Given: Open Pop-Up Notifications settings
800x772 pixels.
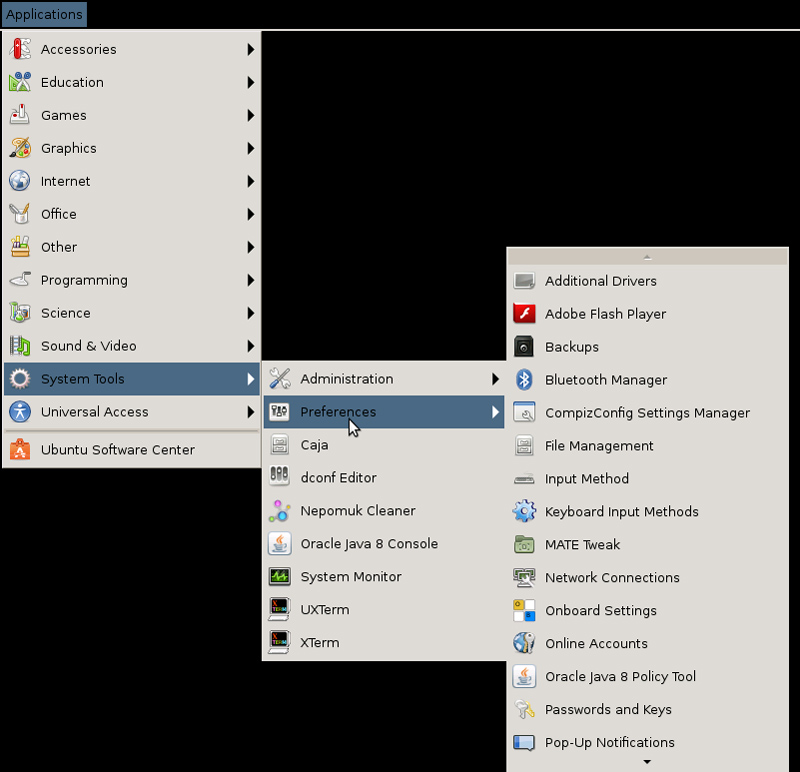Looking at the screenshot, I should pos(647,742).
